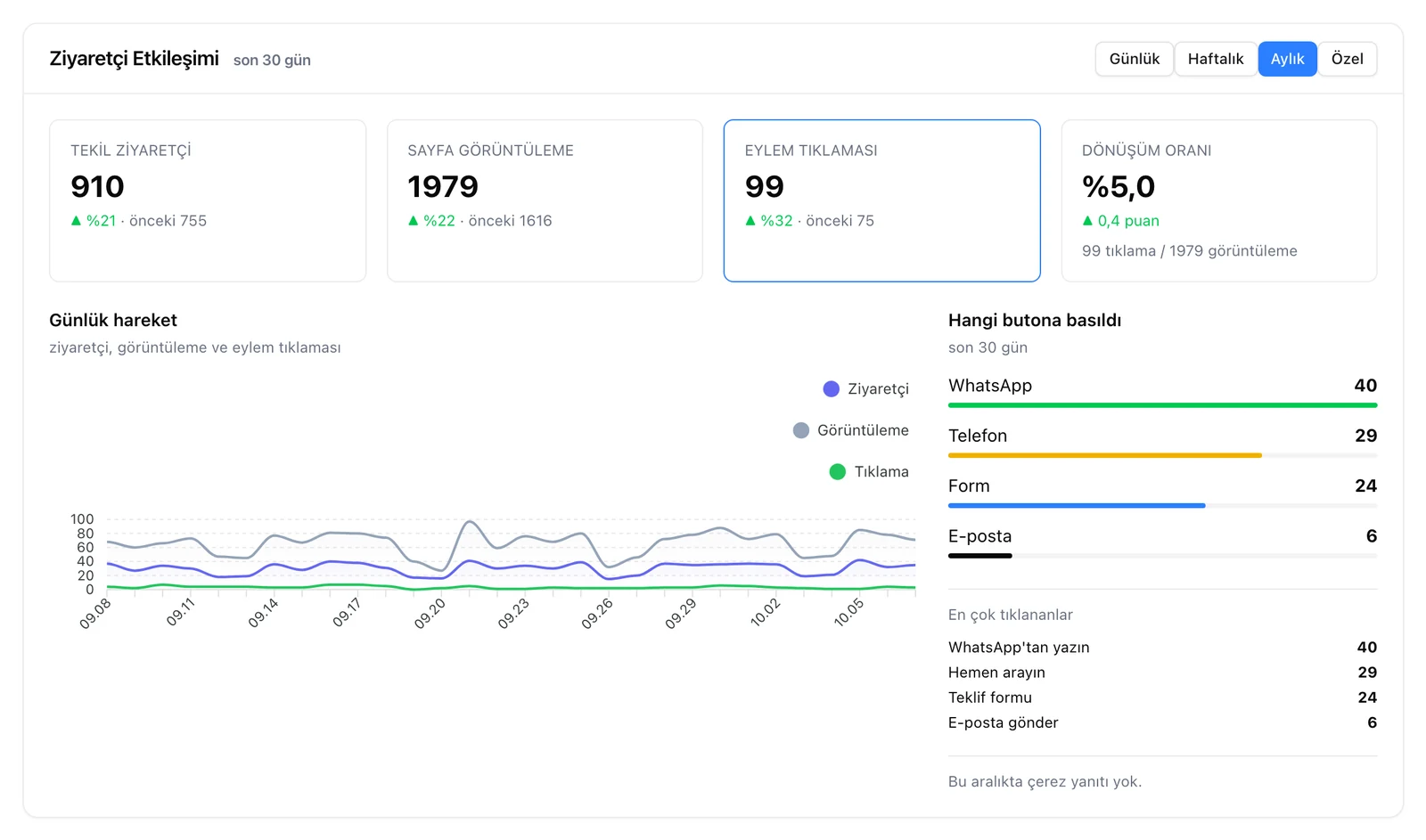
Task: Click the up arrow beside %32
Action: [750, 221]
